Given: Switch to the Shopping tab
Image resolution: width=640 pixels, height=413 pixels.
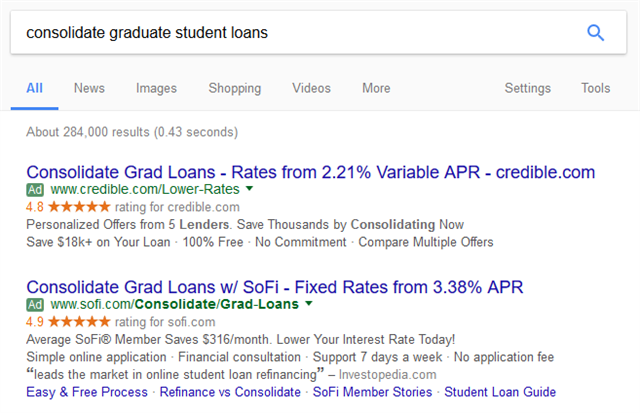Looking at the screenshot, I should (x=235, y=88).
